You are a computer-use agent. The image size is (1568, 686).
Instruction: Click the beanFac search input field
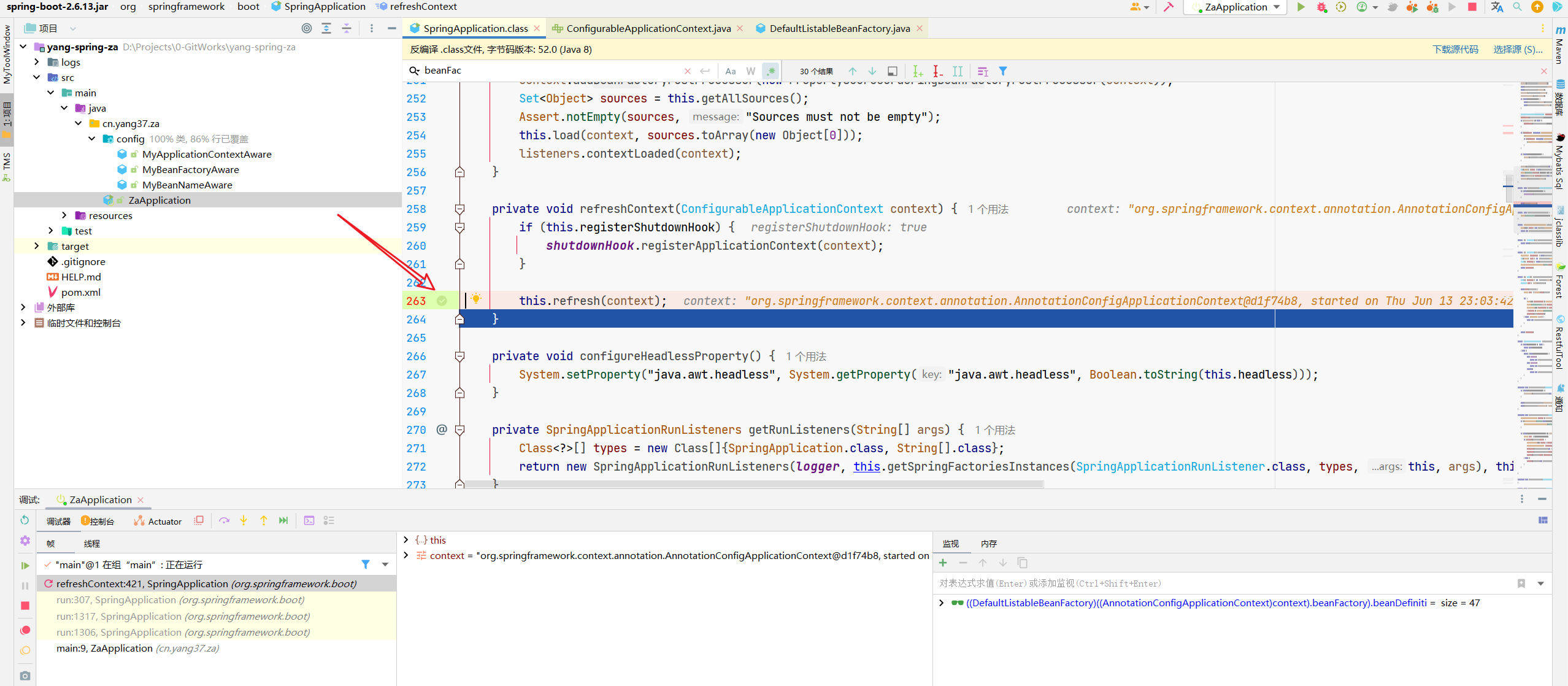[x=552, y=71]
